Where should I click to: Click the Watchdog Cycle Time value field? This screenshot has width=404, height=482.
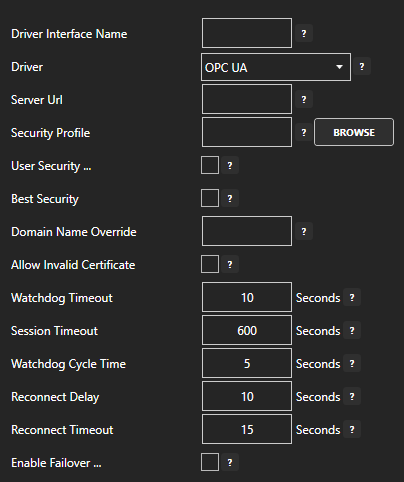(x=247, y=363)
